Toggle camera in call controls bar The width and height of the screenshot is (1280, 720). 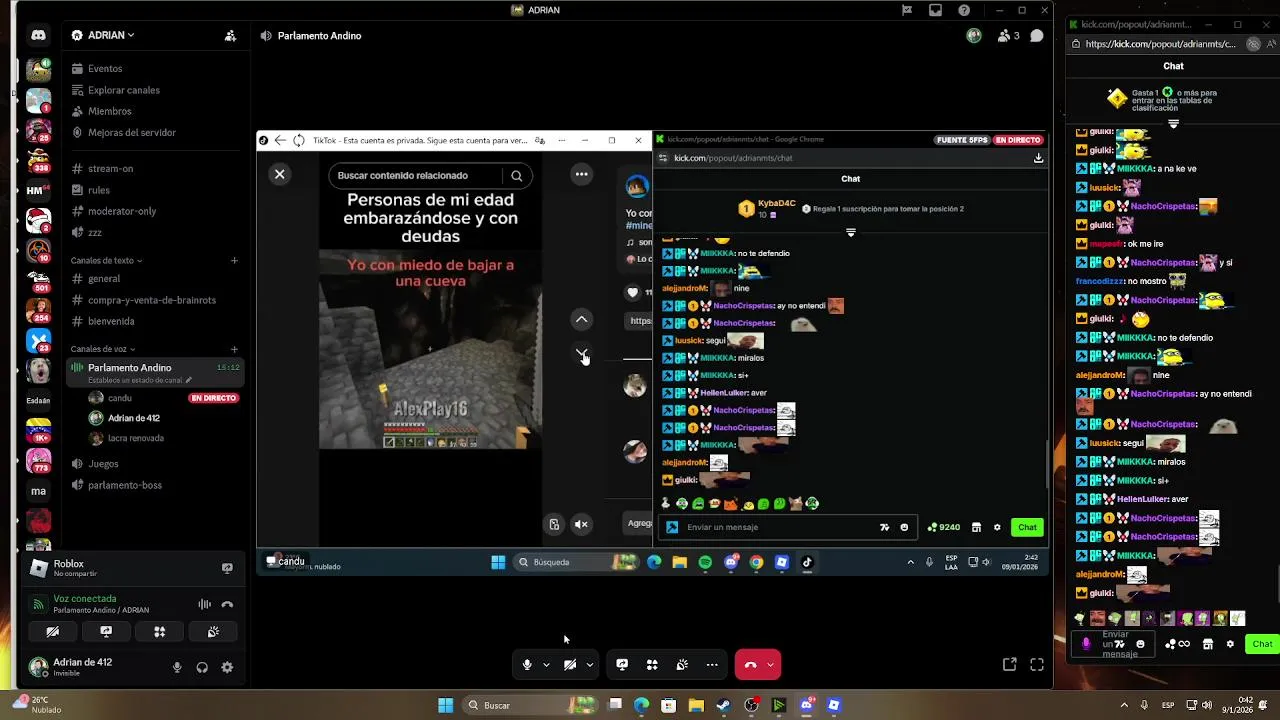(x=570, y=664)
